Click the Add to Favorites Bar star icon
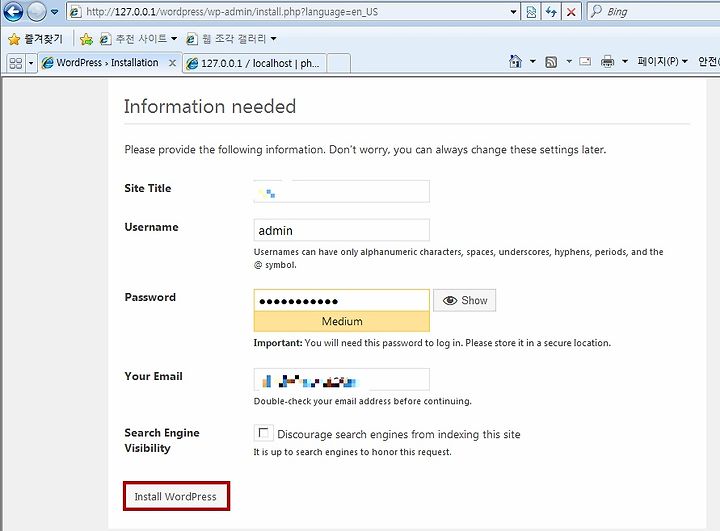Viewport: 720px width, 531px height. pos(86,39)
